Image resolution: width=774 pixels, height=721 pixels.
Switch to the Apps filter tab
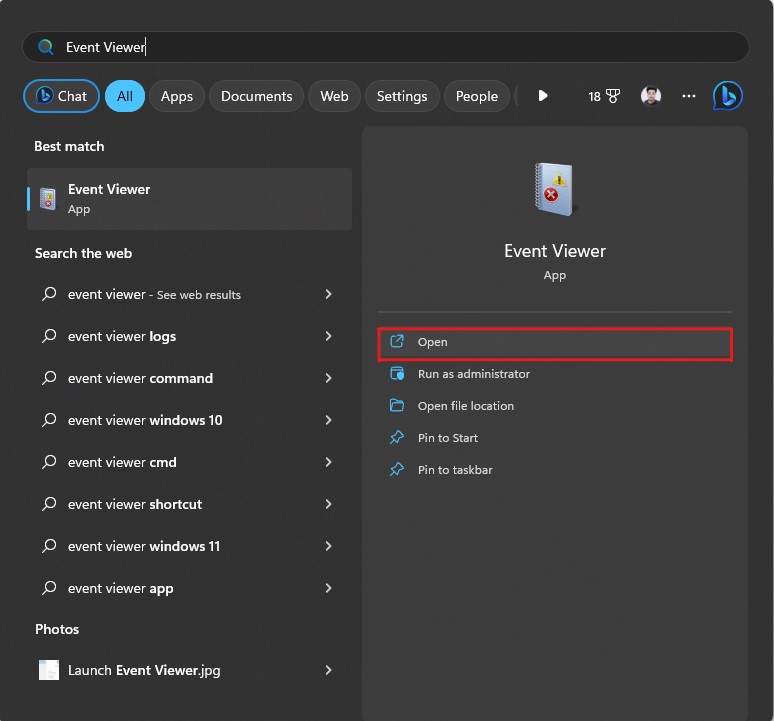(177, 96)
